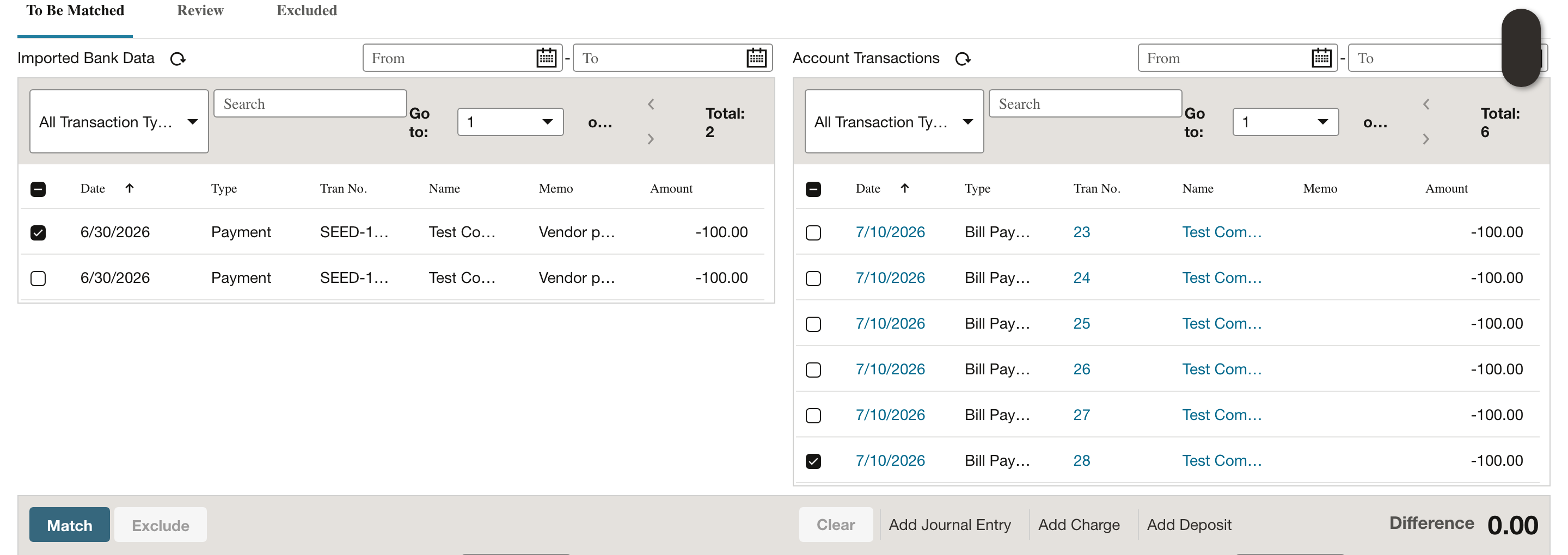Open transaction number 24 link
This screenshot has width=1568, height=555.
point(1082,278)
